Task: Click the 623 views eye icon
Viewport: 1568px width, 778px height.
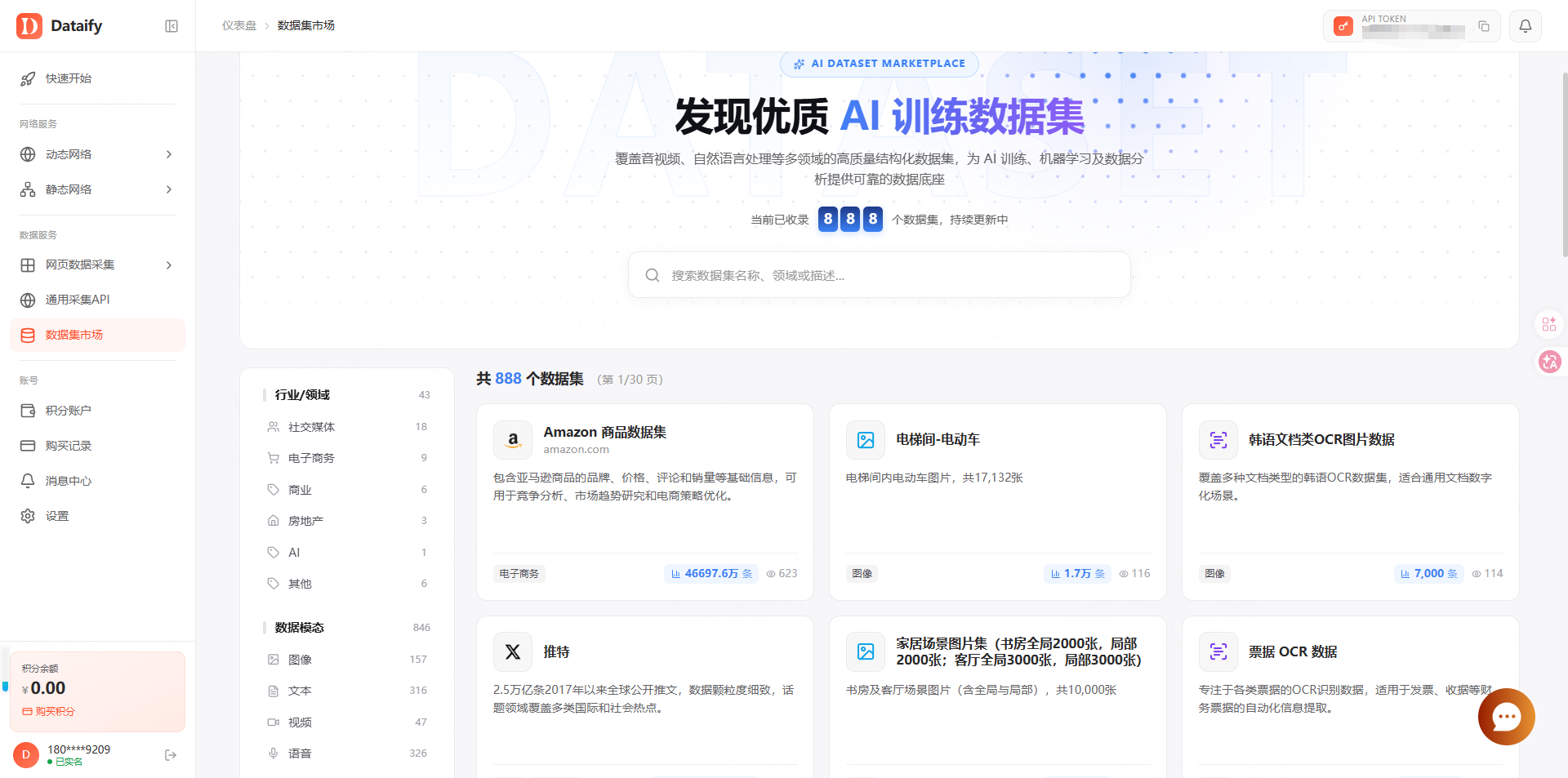Action: click(x=771, y=574)
